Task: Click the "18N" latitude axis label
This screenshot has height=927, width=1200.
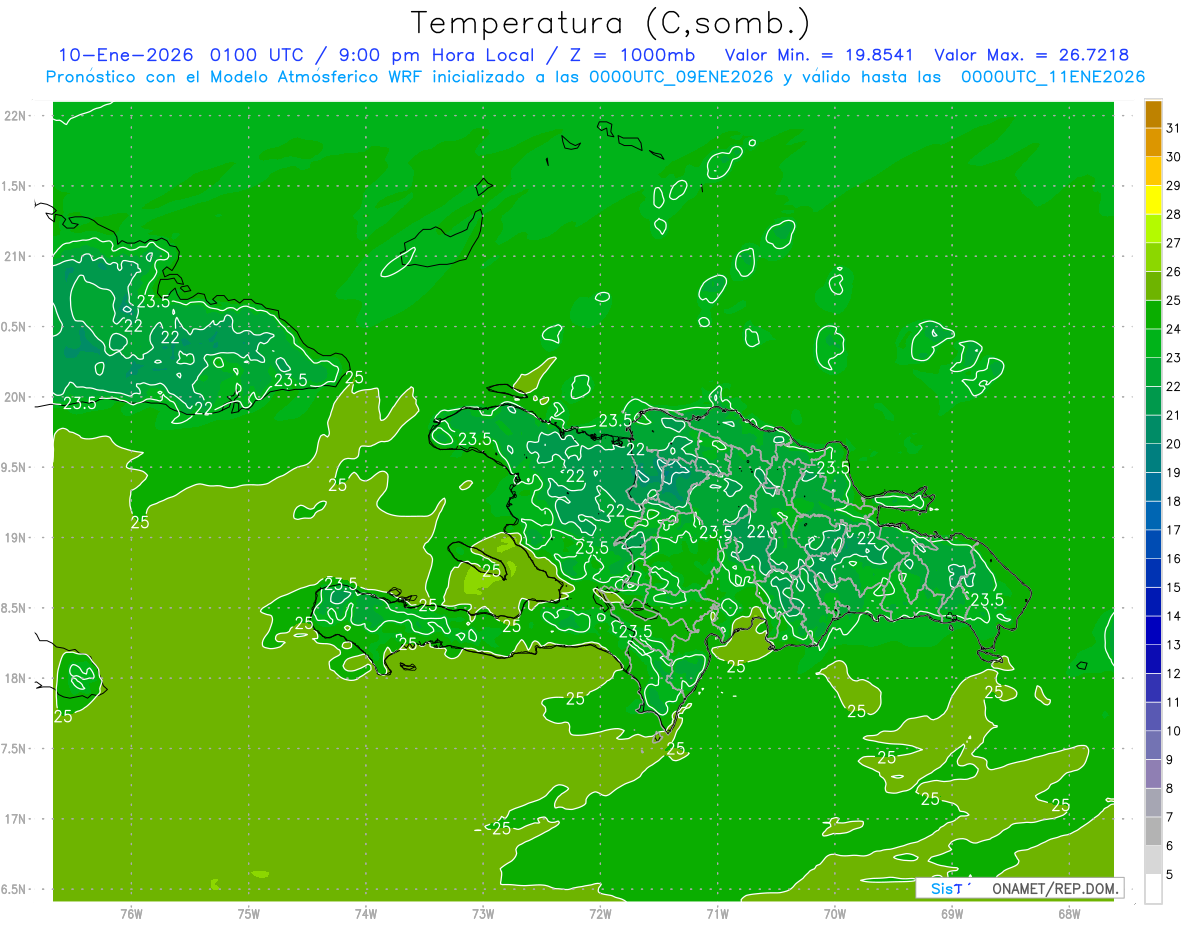Action: point(16,678)
